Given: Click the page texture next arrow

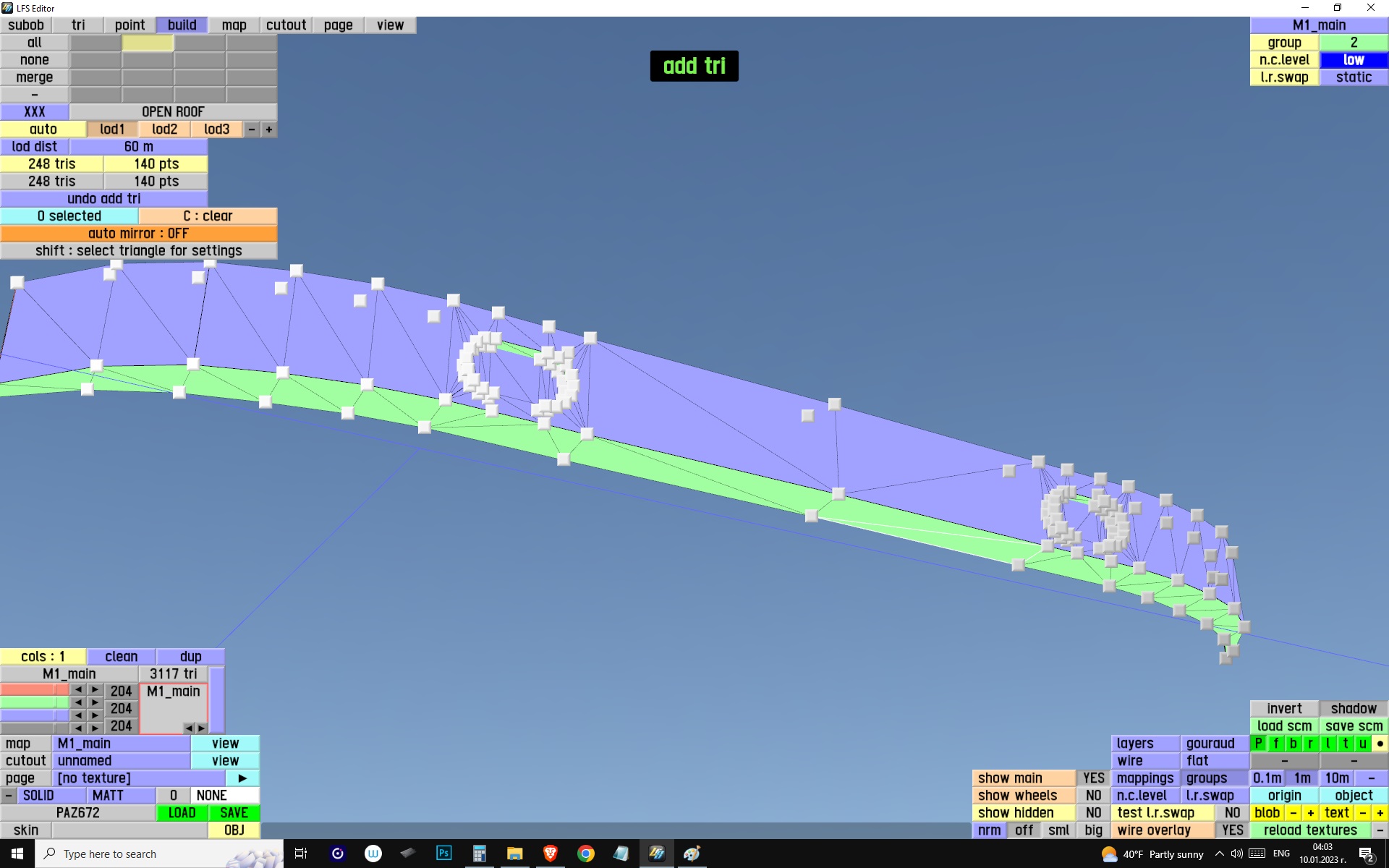Looking at the screenshot, I should tap(242, 778).
